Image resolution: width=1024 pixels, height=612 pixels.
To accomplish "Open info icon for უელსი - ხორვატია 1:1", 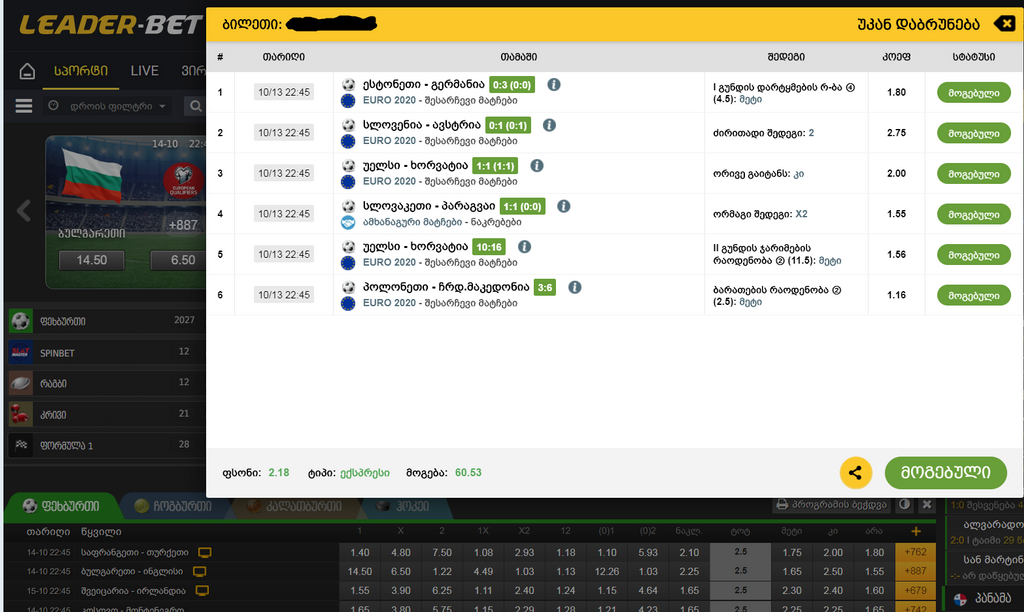I will [x=537, y=165].
